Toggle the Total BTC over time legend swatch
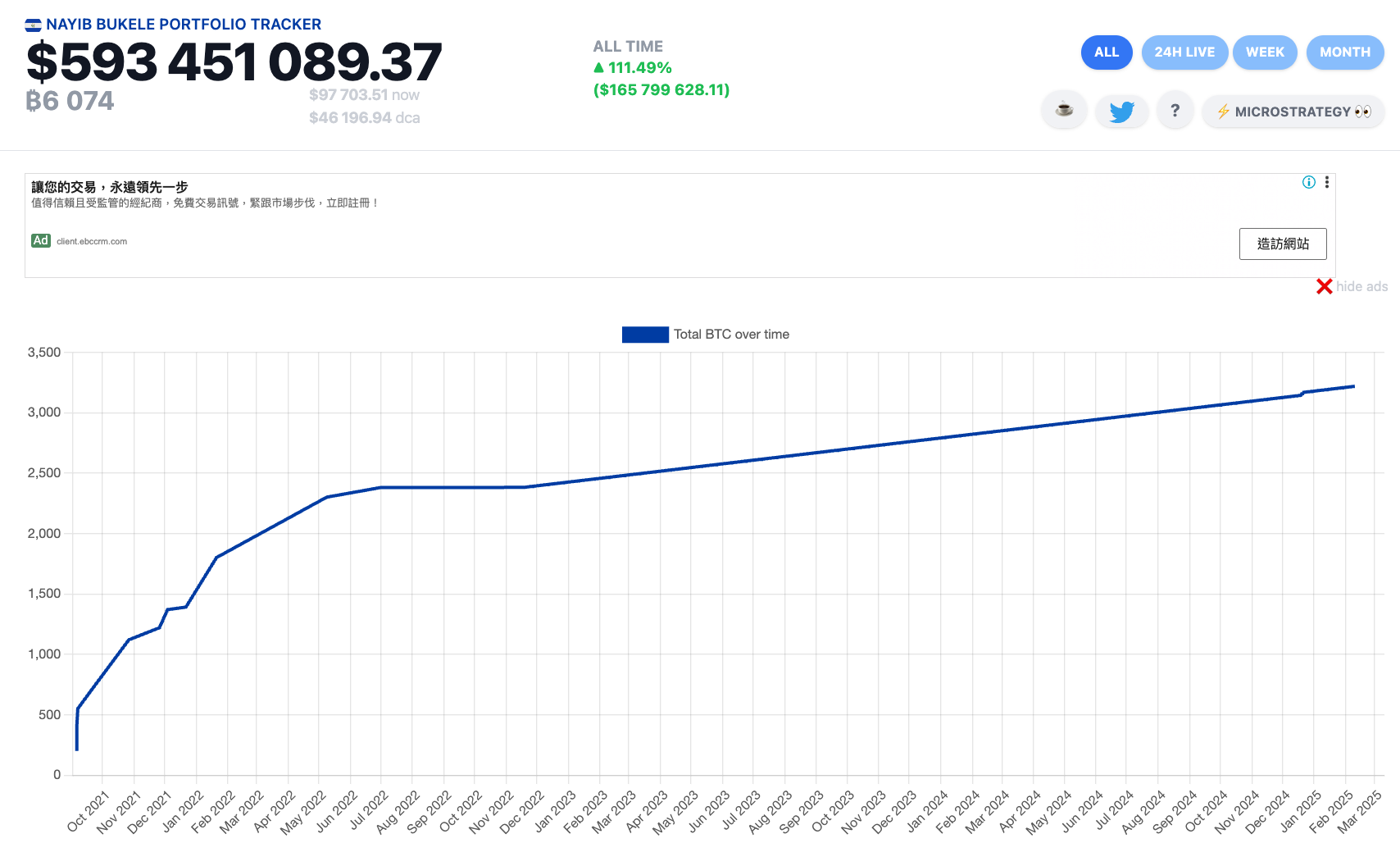Screen dimensions: 1400x843 pyautogui.click(x=645, y=335)
